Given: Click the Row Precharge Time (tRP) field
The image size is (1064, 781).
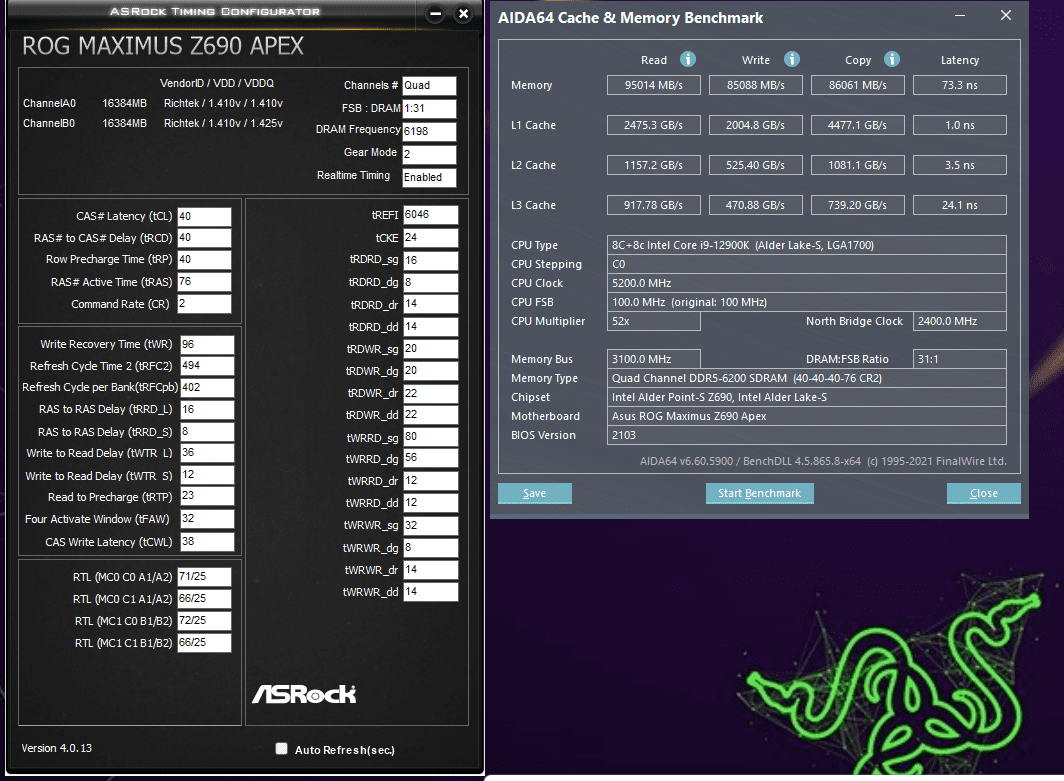Looking at the screenshot, I should (204, 260).
